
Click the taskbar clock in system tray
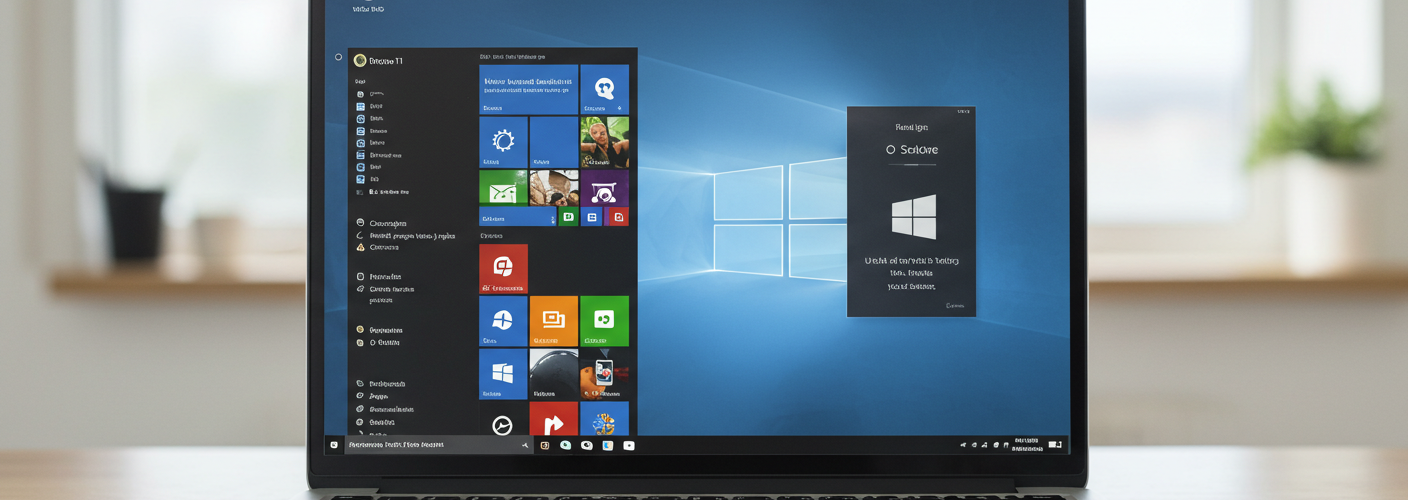[1026, 444]
